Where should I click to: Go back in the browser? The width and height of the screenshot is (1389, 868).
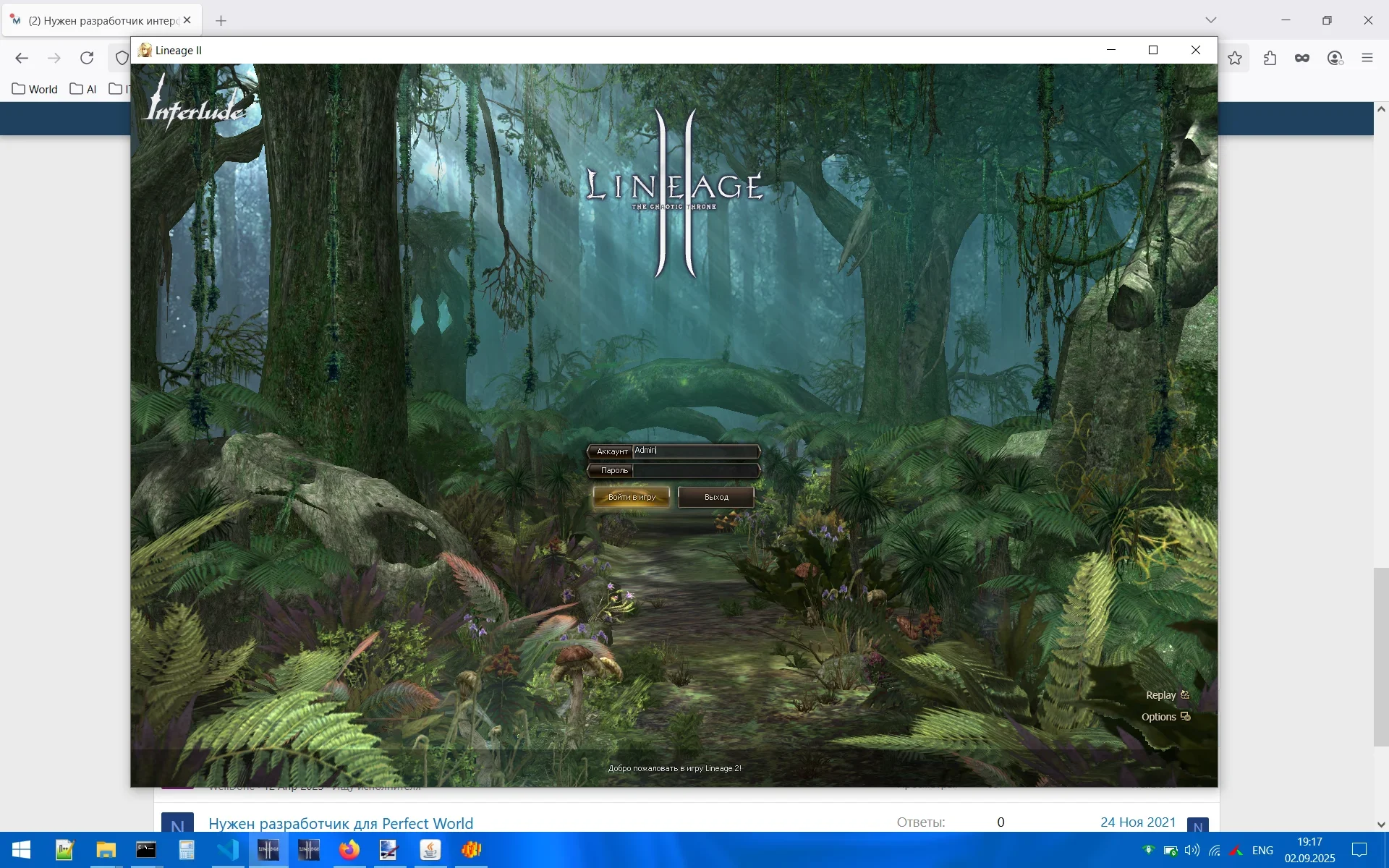click(22, 58)
